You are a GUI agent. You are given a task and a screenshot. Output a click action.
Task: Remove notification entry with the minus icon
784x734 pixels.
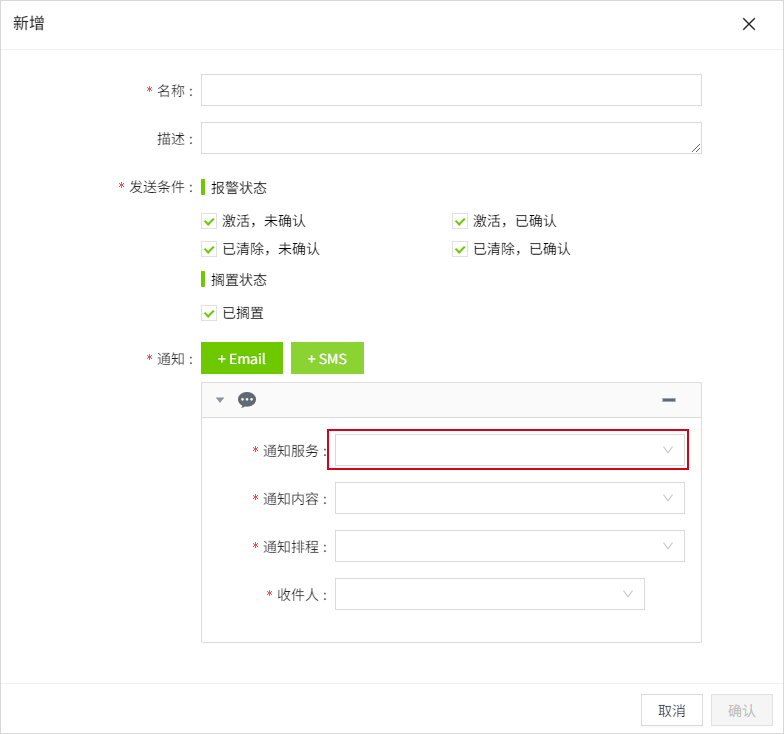(x=668, y=400)
